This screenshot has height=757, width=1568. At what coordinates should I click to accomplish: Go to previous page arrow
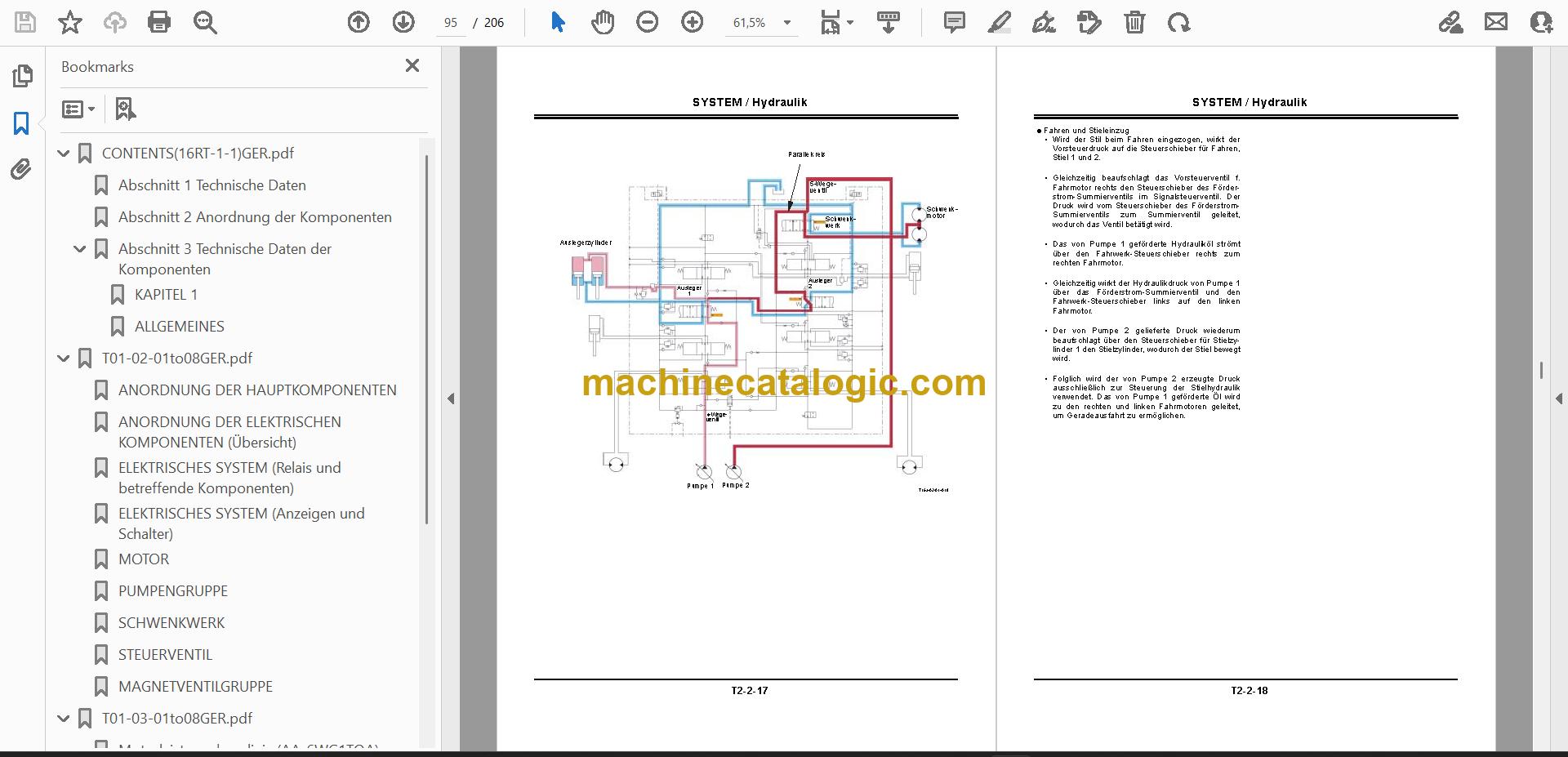click(x=359, y=22)
